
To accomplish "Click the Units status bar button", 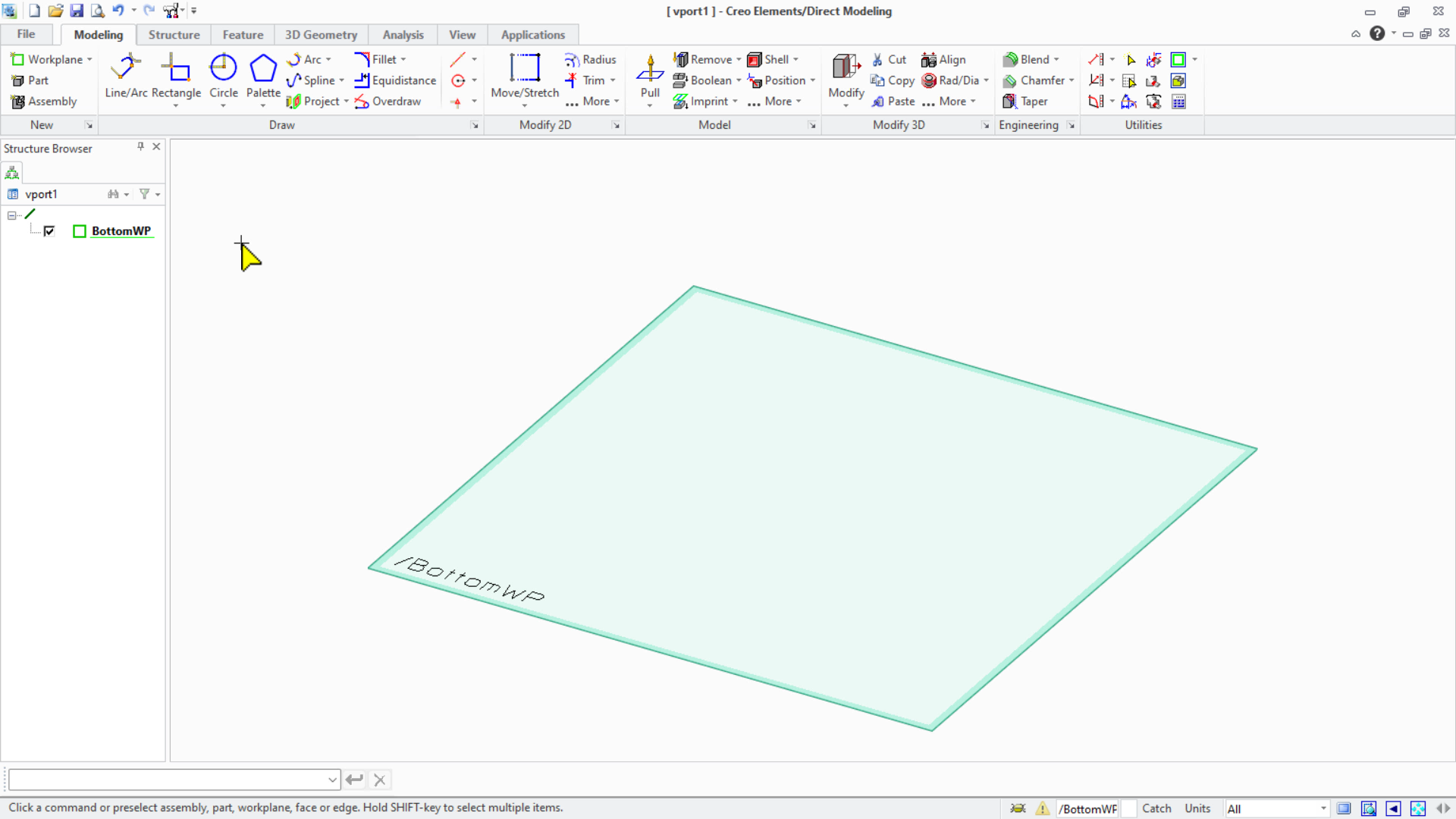I will [x=1197, y=808].
